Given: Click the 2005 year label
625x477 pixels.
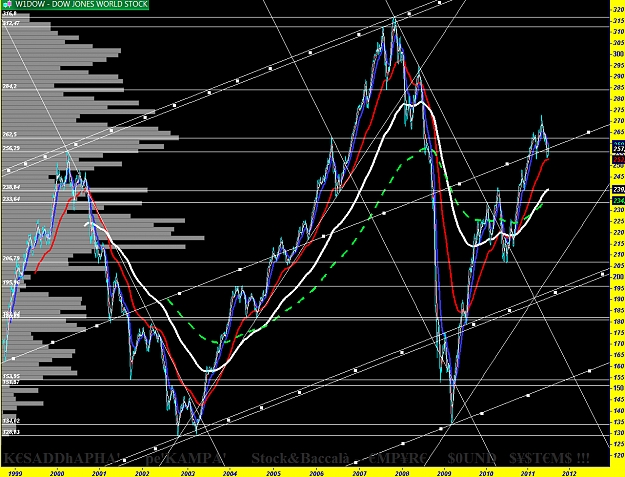Looking at the screenshot, I should [x=273, y=473].
